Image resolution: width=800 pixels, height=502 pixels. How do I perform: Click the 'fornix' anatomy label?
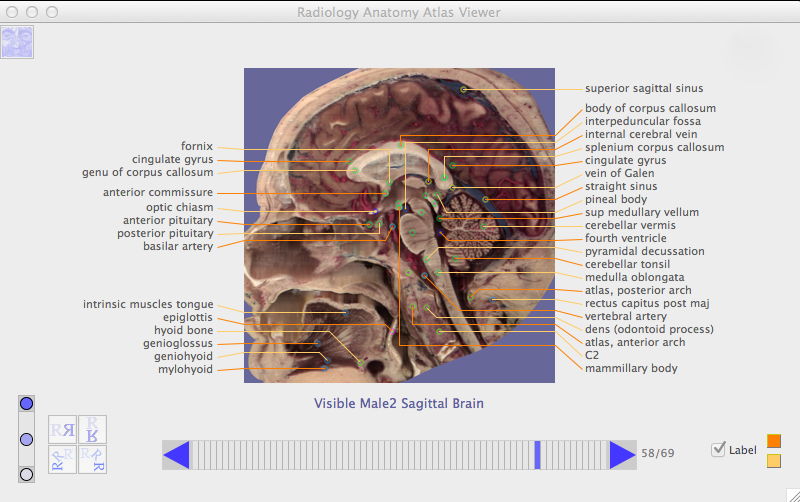click(196, 146)
